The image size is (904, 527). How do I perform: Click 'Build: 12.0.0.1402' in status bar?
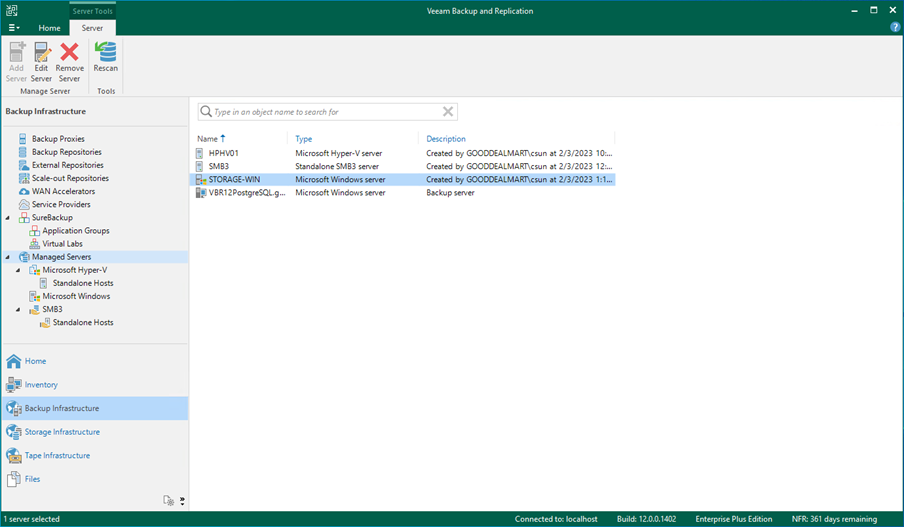[x=646, y=520]
